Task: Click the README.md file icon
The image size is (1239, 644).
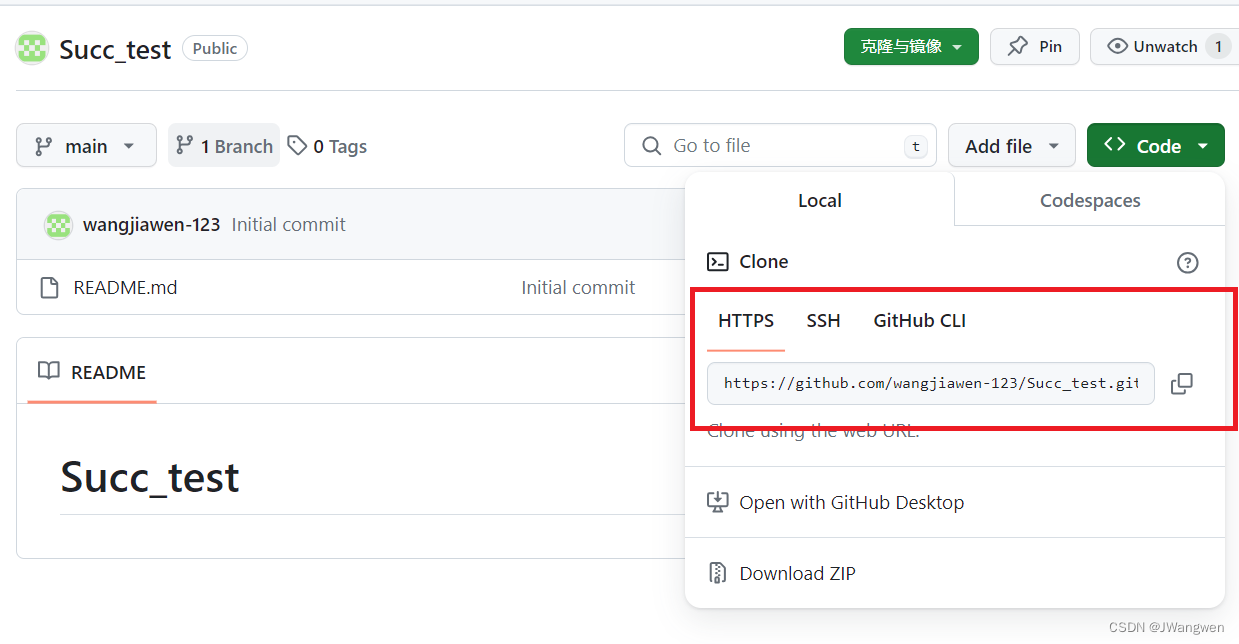Action: (49, 288)
